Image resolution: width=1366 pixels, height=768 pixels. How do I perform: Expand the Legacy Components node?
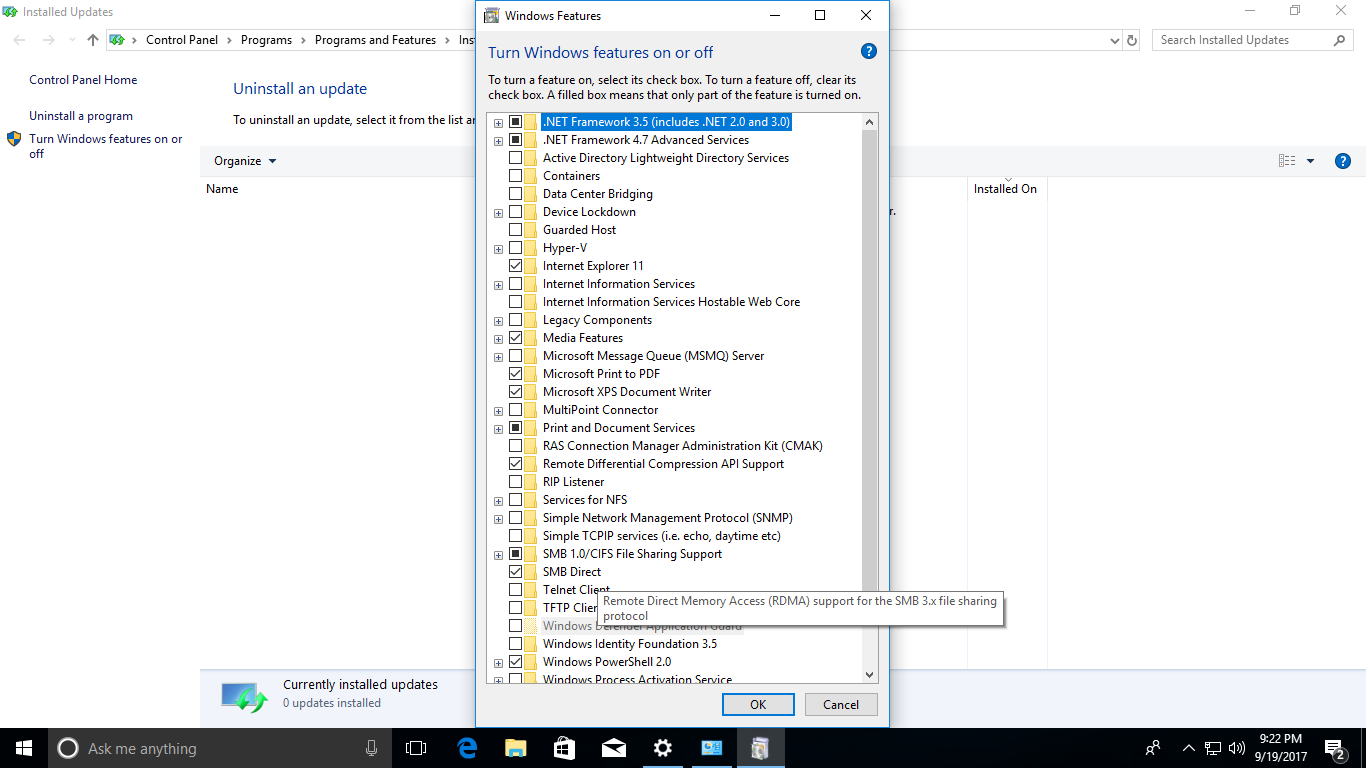[x=498, y=321]
